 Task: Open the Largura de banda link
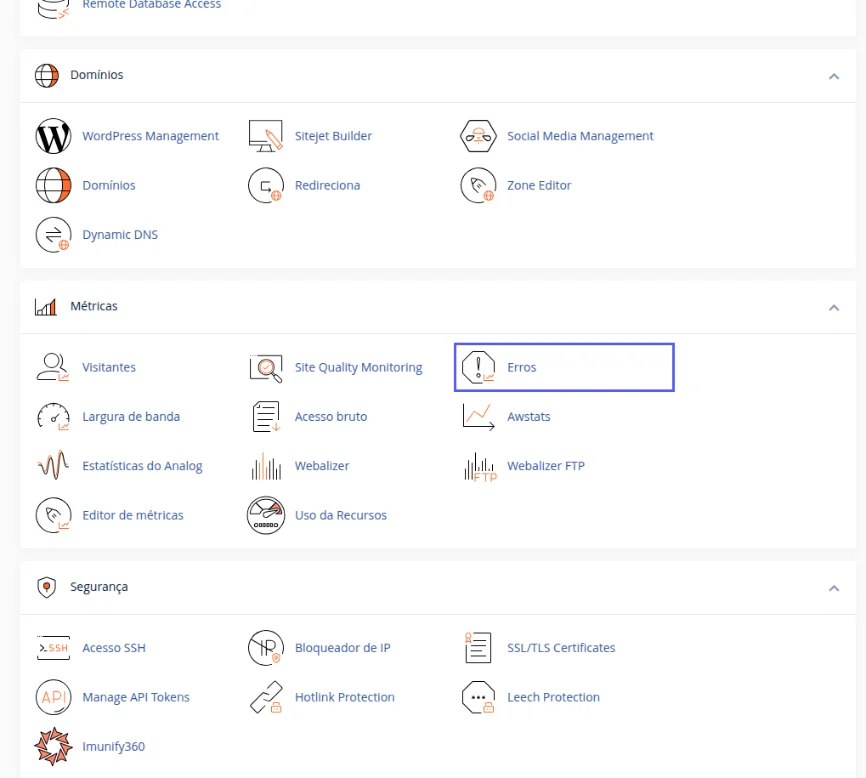(x=131, y=417)
